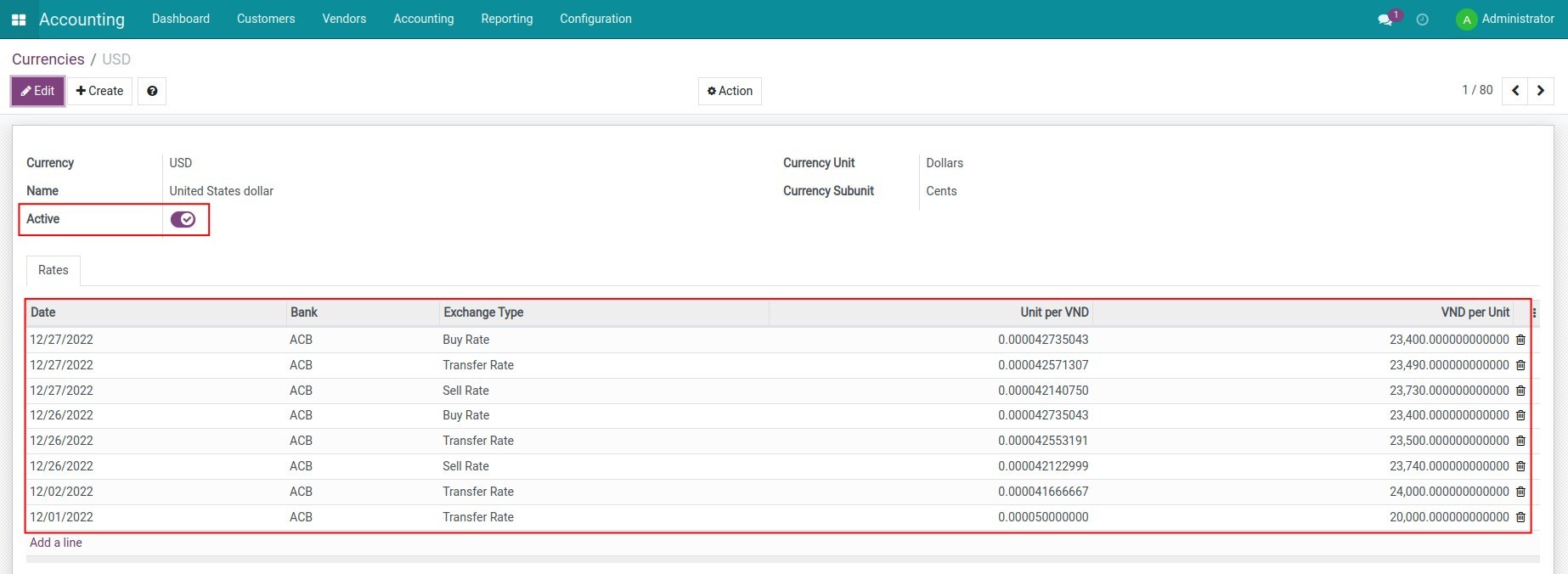
Task: Select the Rates tab
Action: click(x=54, y=270)
